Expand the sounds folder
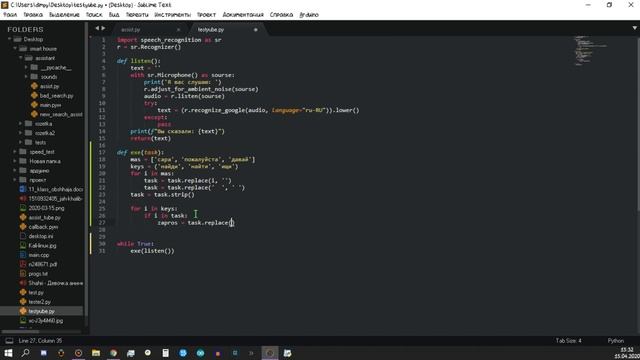Viewport: 640px width, 360px height. click(26, 77)
